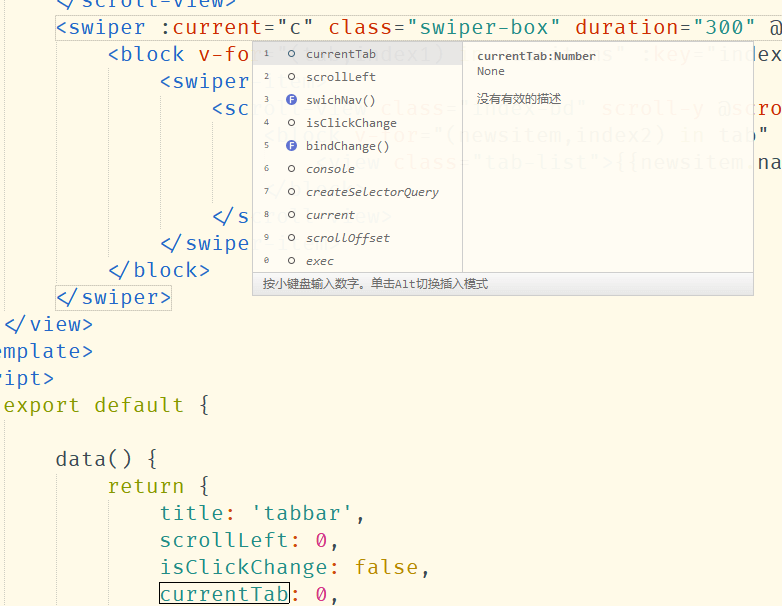Select the italic current suggestion
The image size is (782, 606).
pyautogui.click(x=358, y=214)
